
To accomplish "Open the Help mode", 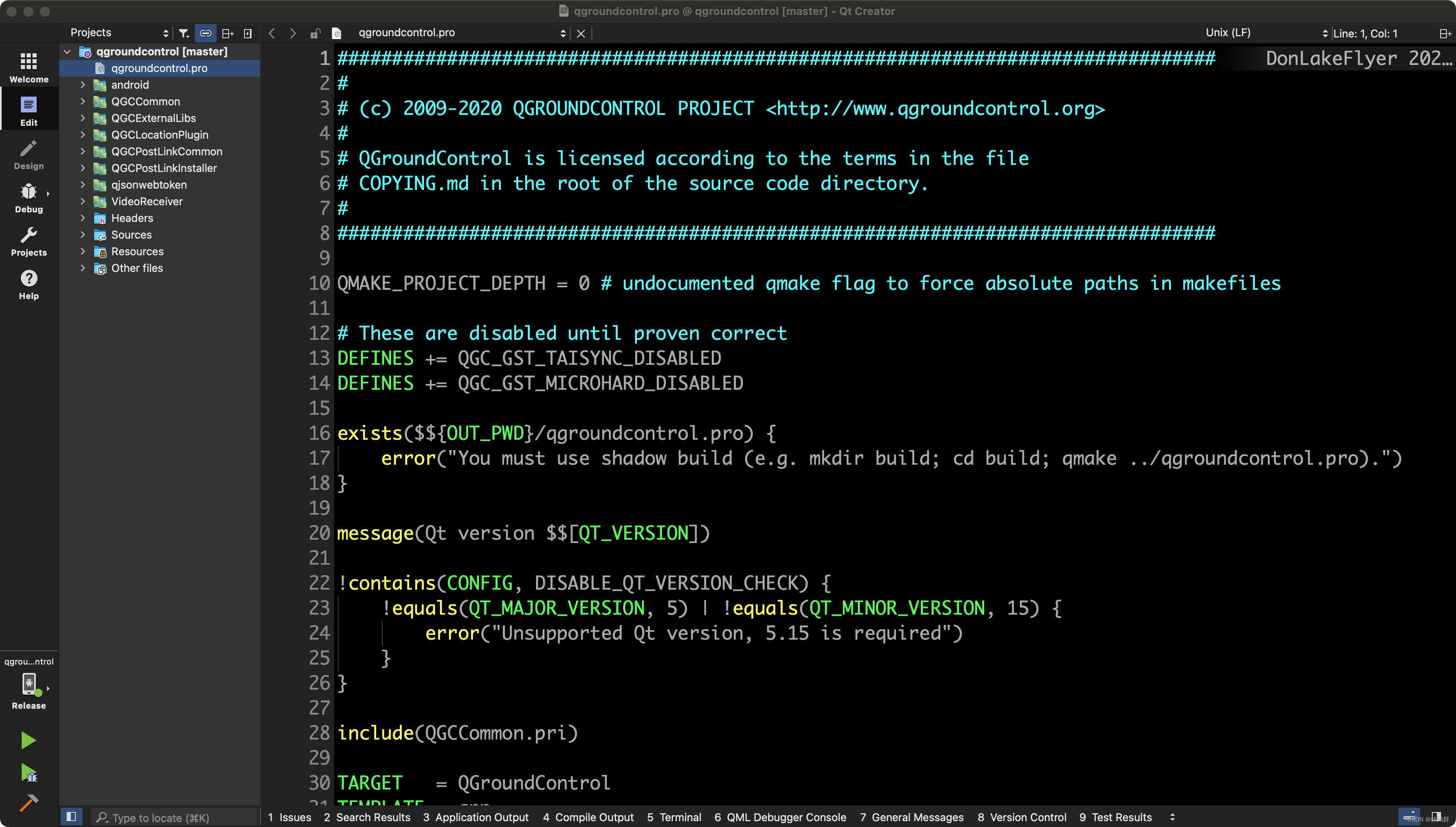I will (29, 284).
